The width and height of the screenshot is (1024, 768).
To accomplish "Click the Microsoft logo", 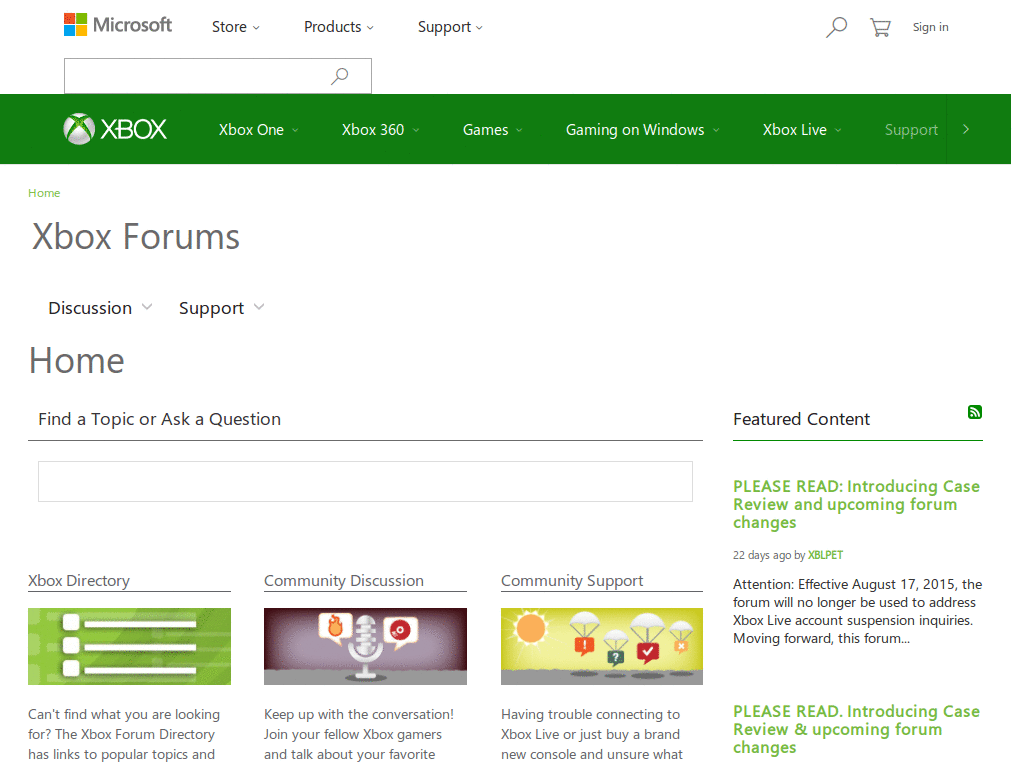I will [118, 25].
